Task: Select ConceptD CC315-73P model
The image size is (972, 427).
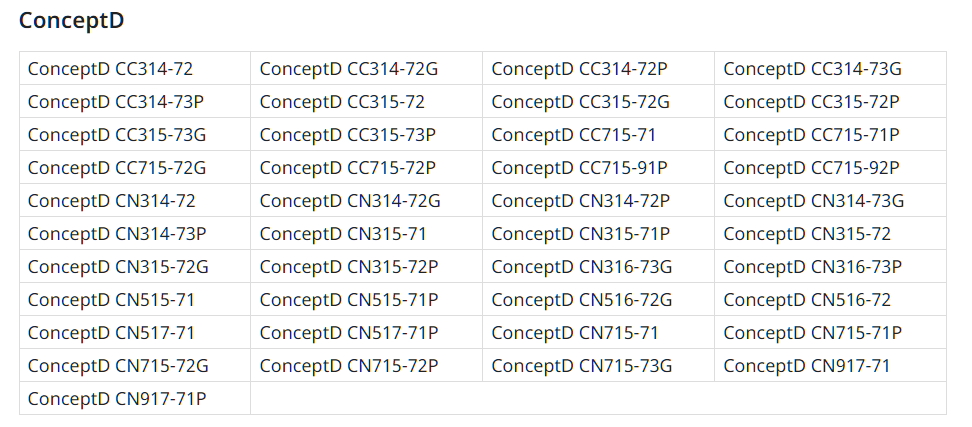Action: (x=366, y=134)
